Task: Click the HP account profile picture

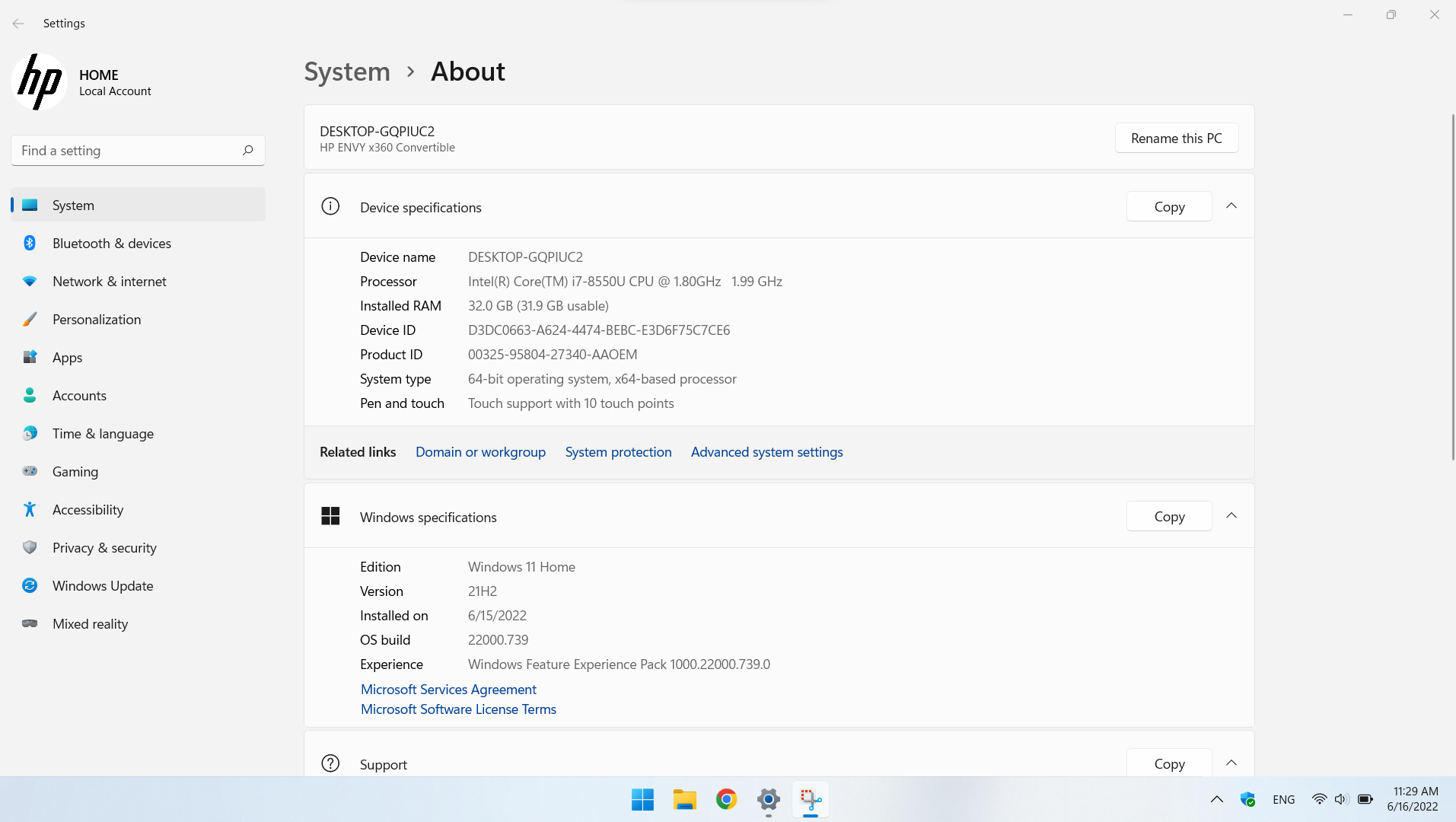Action: [40, 81]
